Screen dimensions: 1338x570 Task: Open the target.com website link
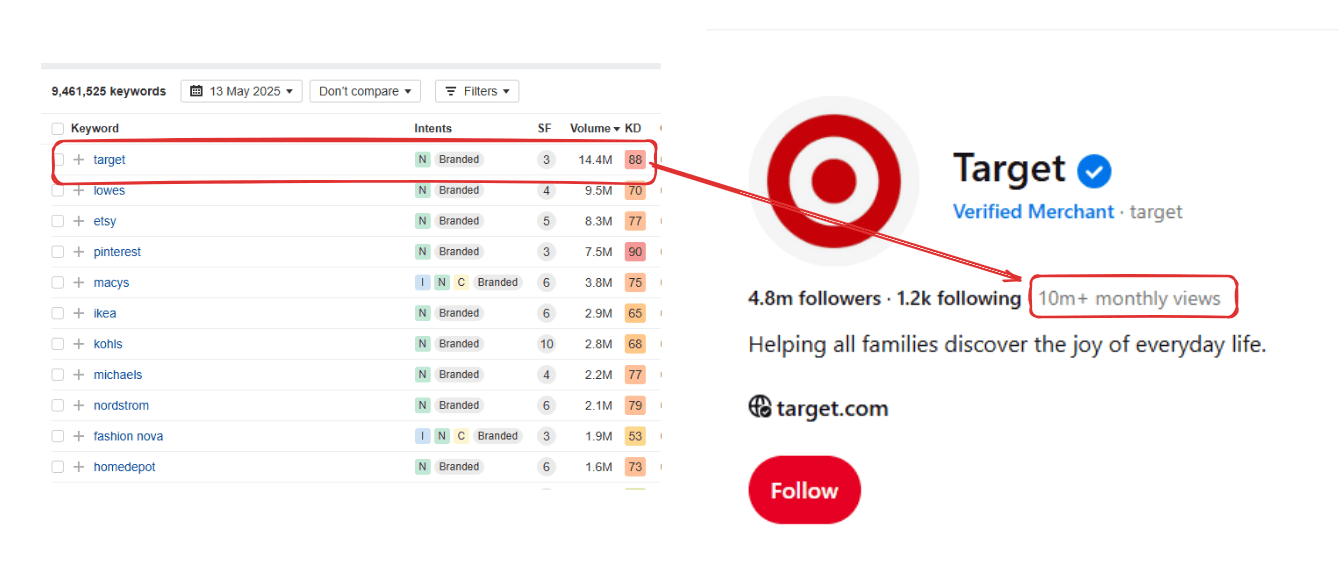[x=832, y=408]
